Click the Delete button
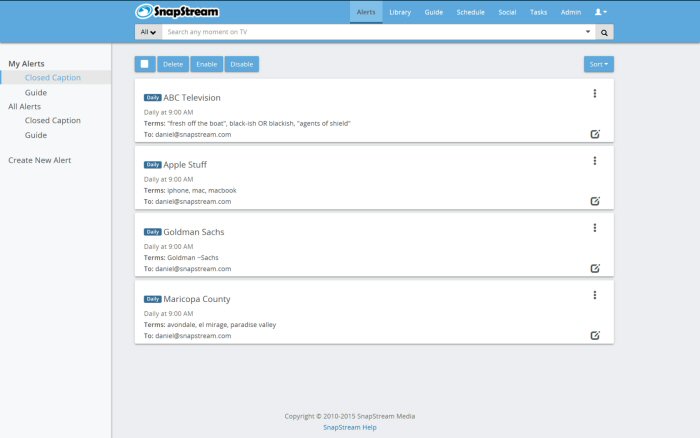 pos(173,64)
